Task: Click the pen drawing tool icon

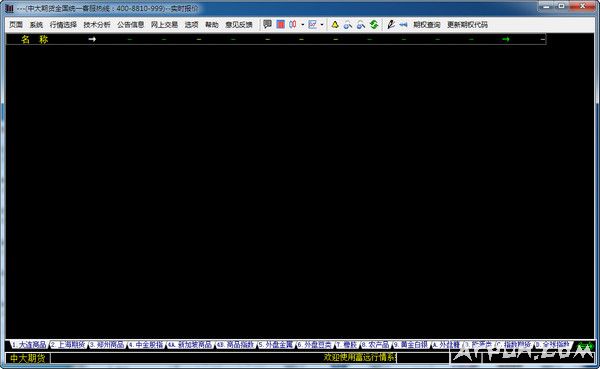Action: (x=391, y=24)
